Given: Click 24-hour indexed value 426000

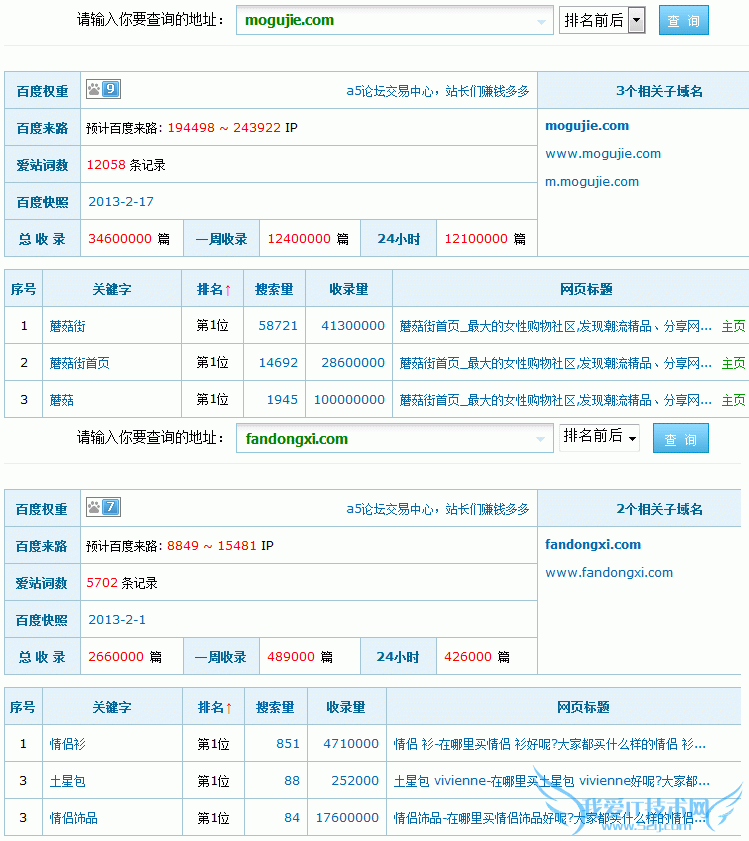Looking at the screenshot, I should pyautogui.click(x=468, y=656).
